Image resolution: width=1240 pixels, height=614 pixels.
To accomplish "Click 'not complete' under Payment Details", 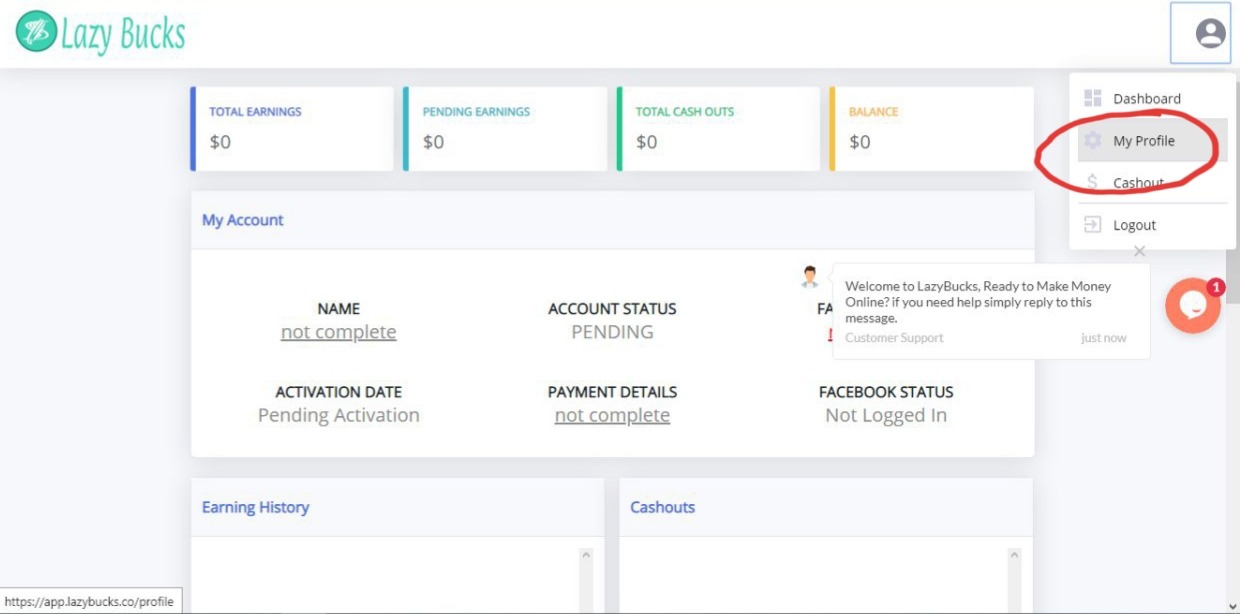I will (612, 415).
